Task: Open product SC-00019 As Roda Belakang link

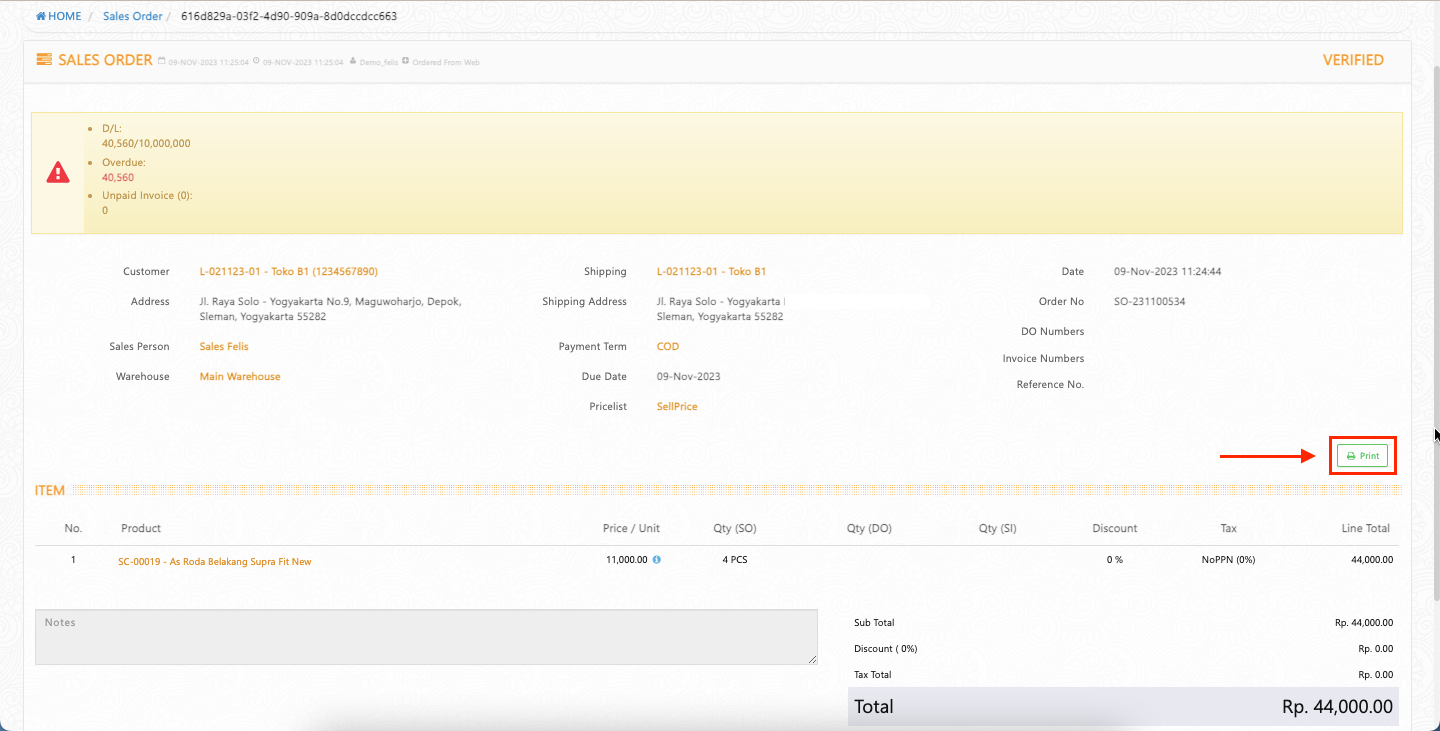Action: tap(214, 562)
